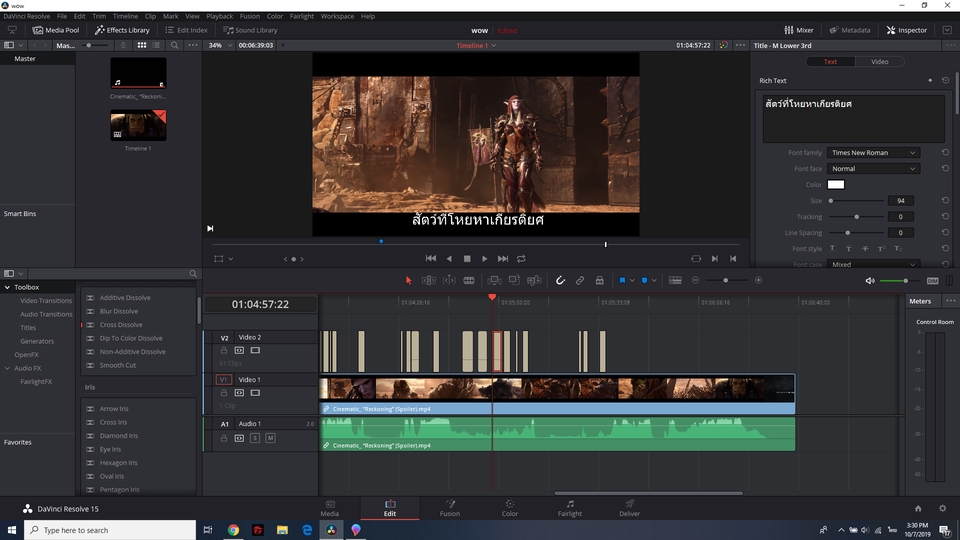
Task: Open the Playback menu
Action: [219, 16]
